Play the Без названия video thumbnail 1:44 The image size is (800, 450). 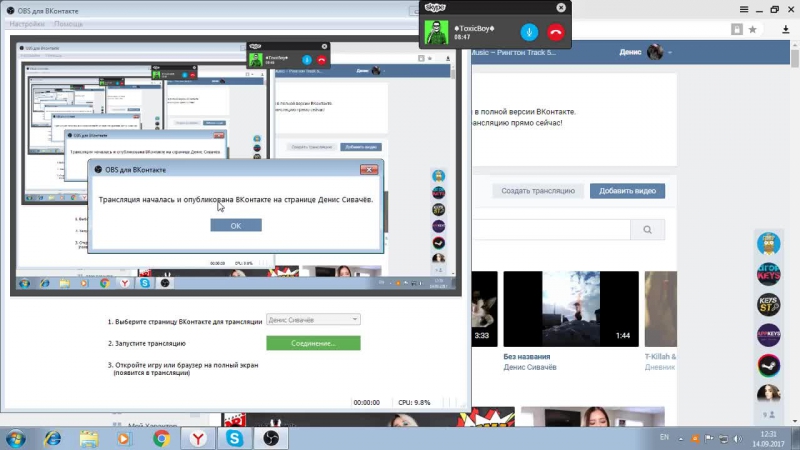571,309
